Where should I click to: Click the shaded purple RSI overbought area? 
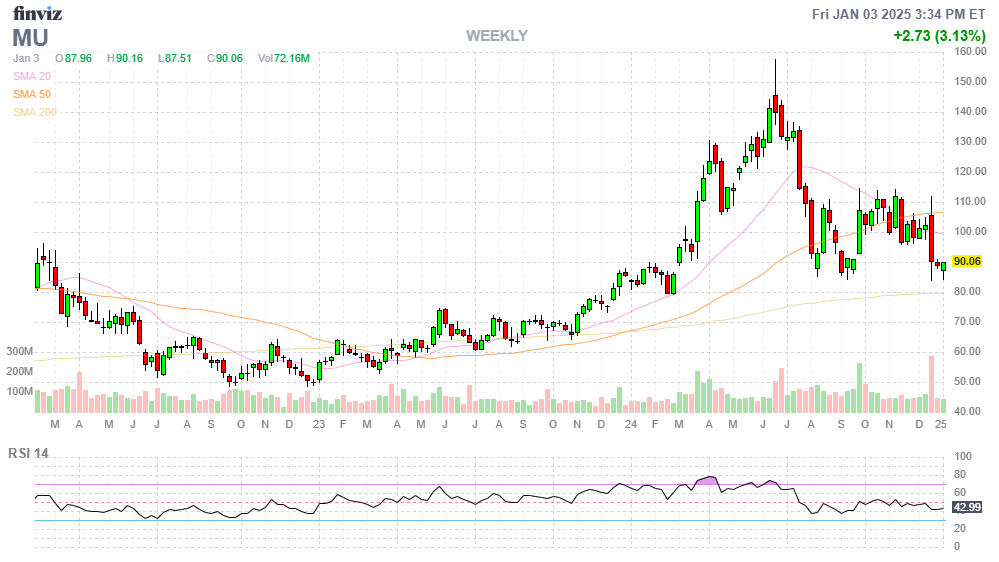(709, 481)
